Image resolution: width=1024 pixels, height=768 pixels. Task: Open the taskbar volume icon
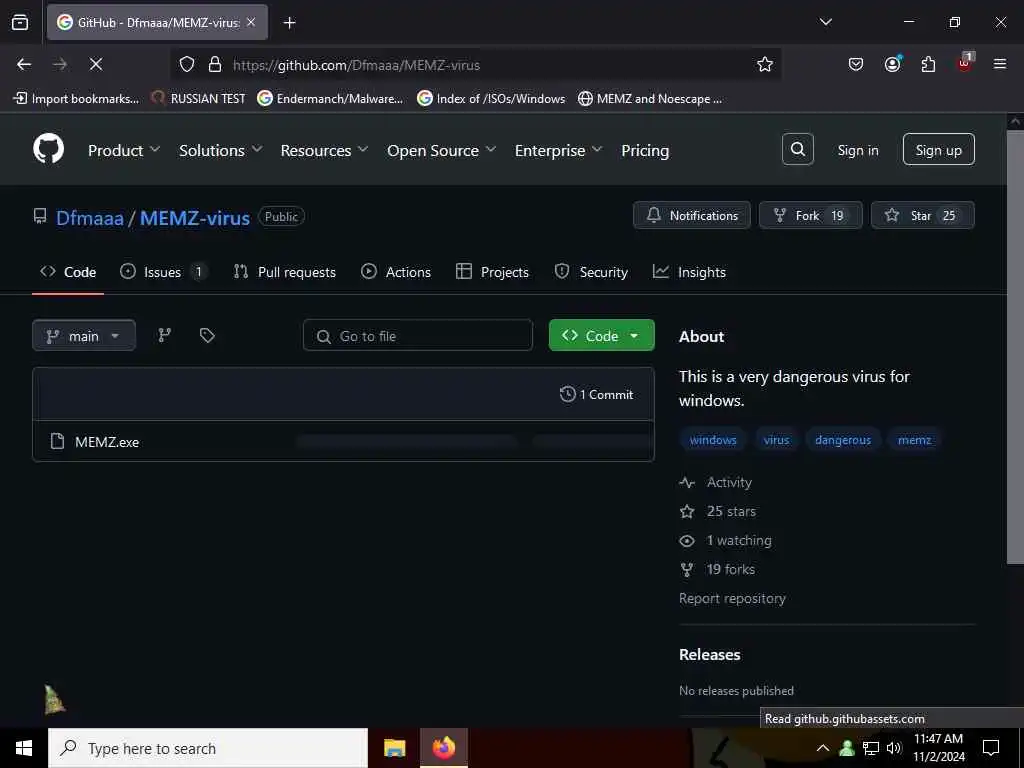(x=894, y=748)
